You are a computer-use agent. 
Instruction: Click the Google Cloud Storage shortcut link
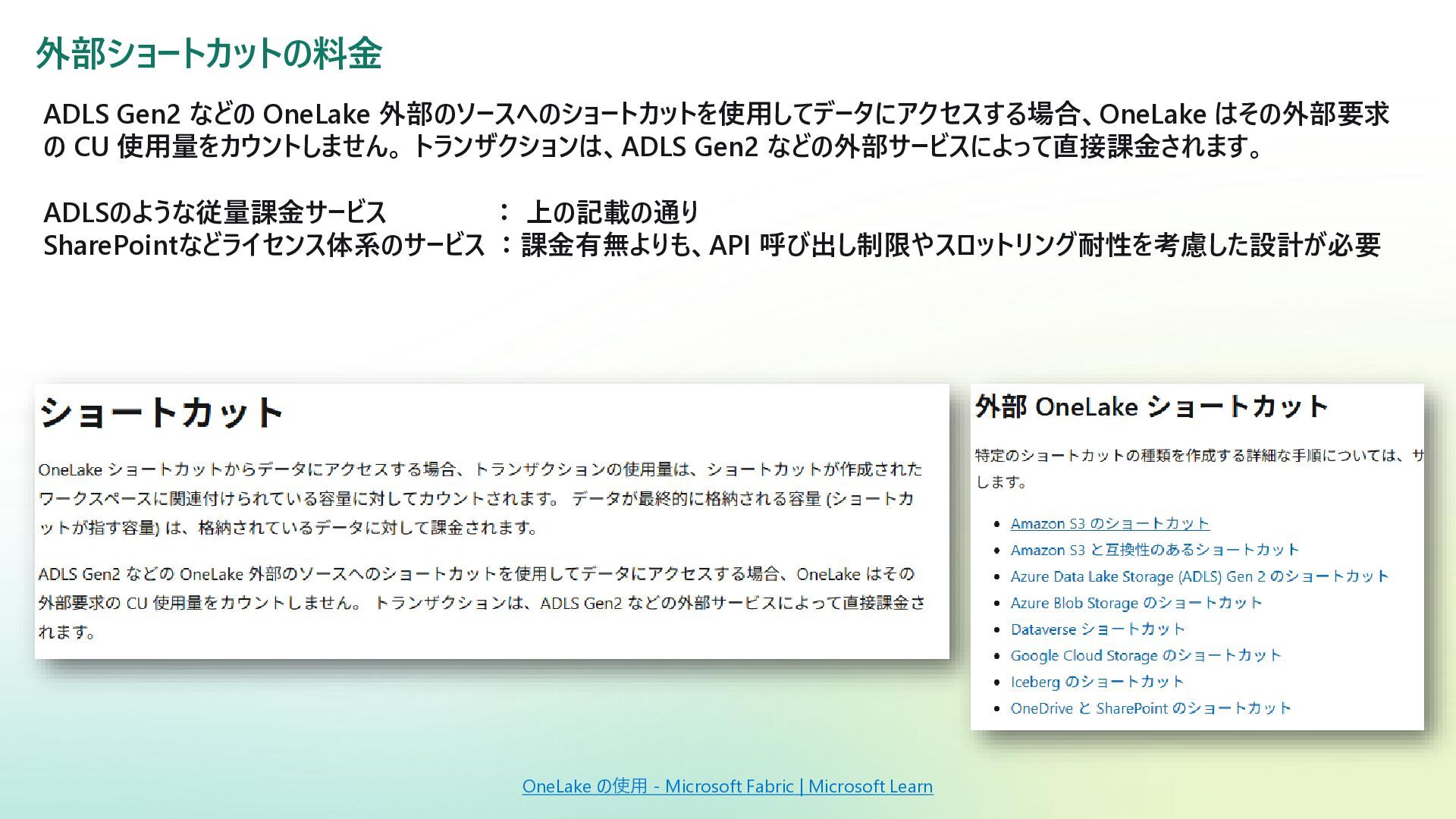1145,655
